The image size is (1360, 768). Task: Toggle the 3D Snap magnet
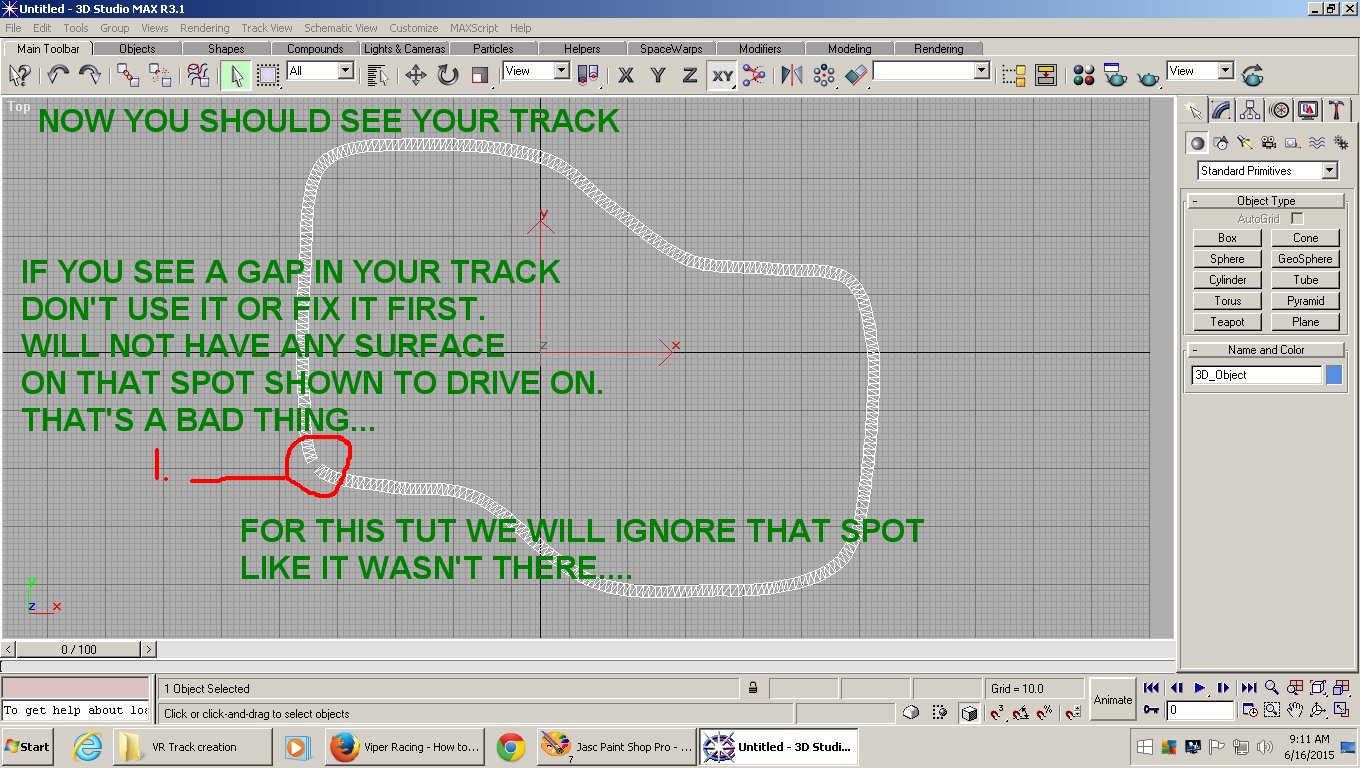(997, 713)
